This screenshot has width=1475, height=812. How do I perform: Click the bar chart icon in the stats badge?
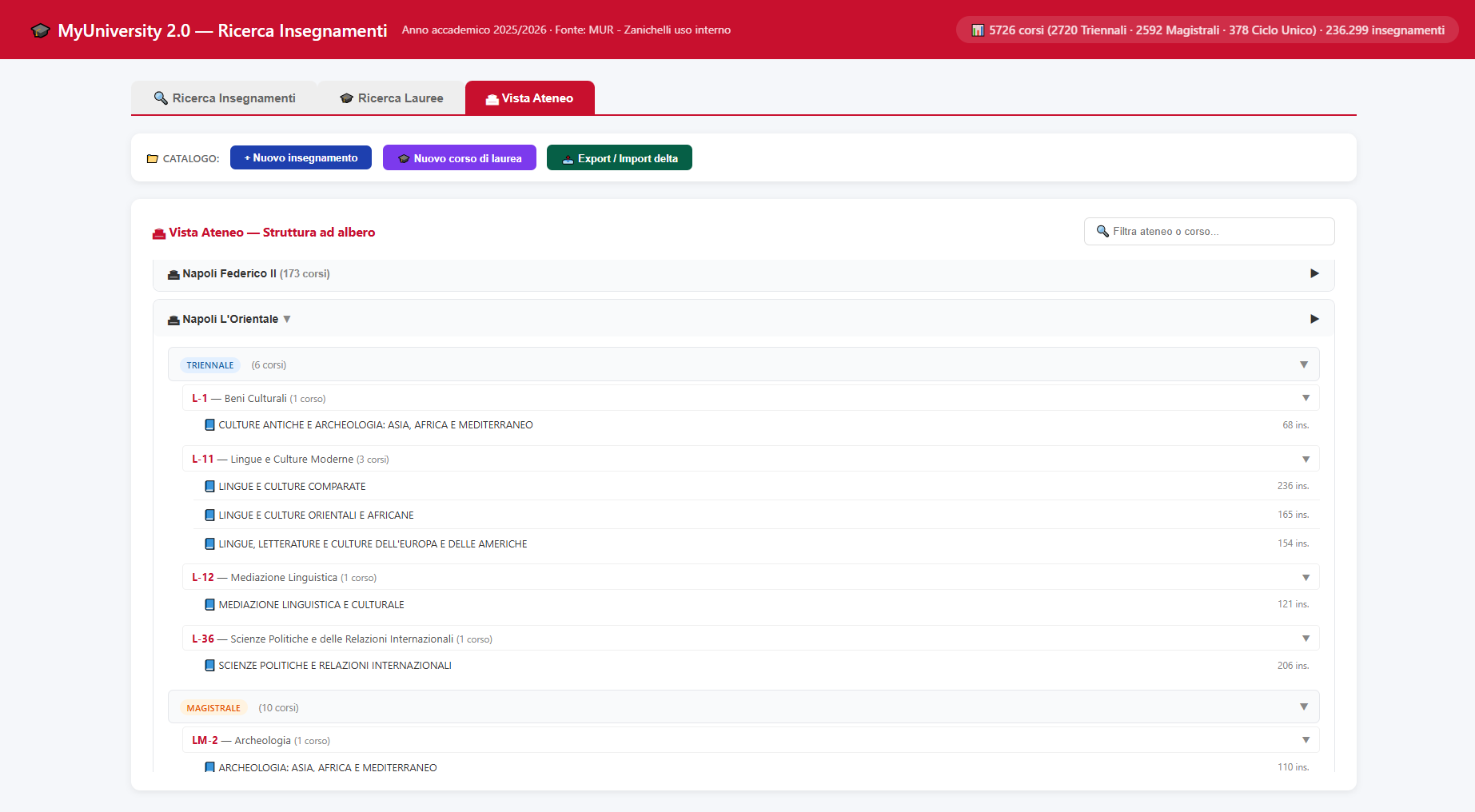pos(977,30)
